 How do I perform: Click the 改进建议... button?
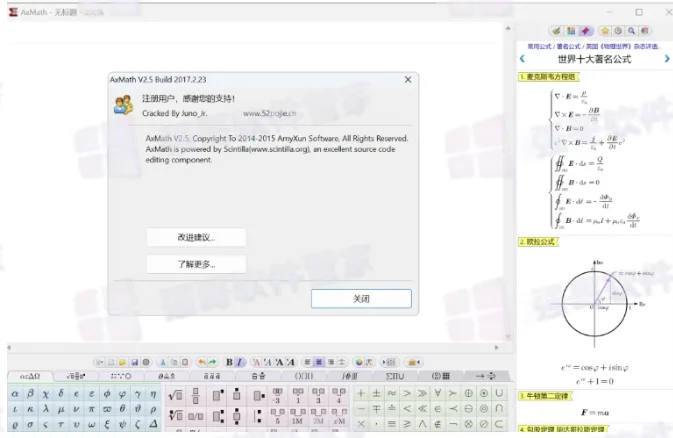tap(196, 237)
